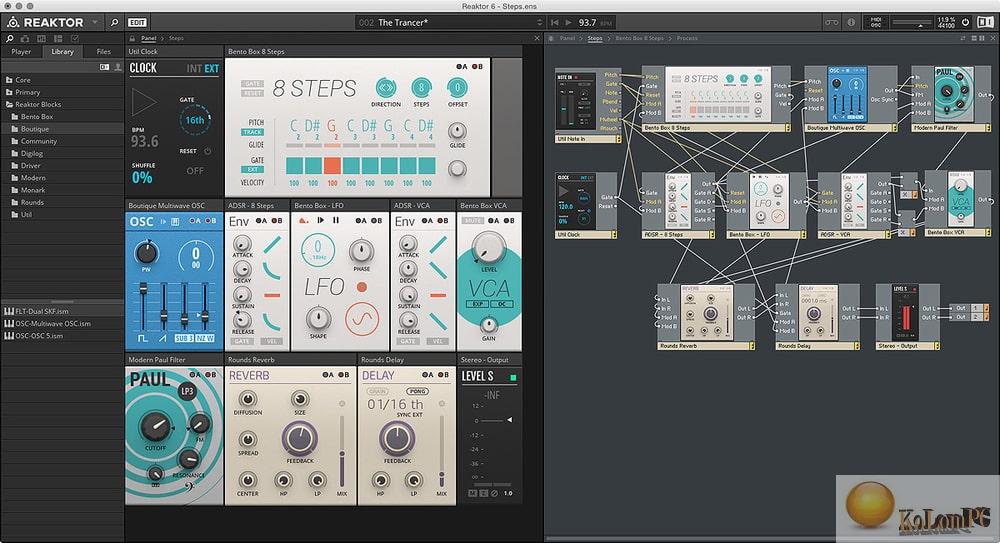Click the Reverb FEEDBACK knob

pos(299,439)
